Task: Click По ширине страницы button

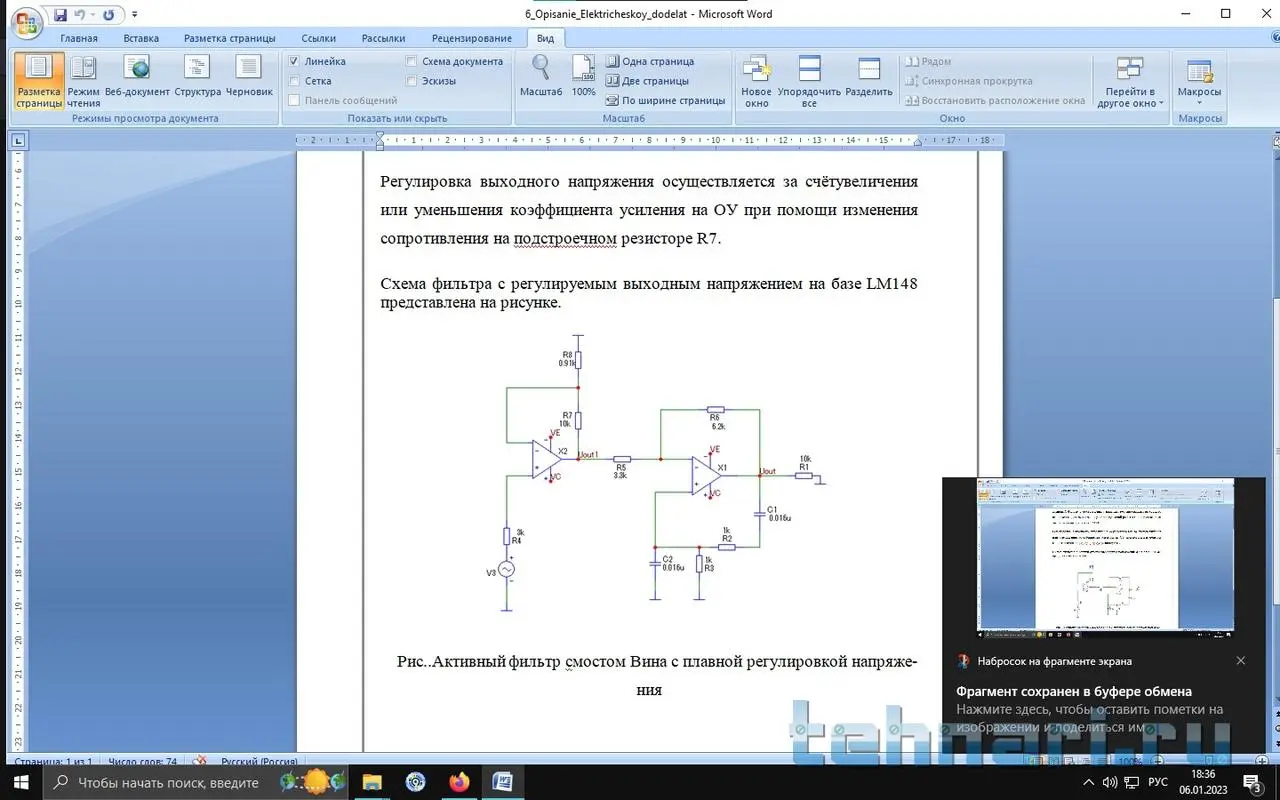Action: tap(666, 100)
